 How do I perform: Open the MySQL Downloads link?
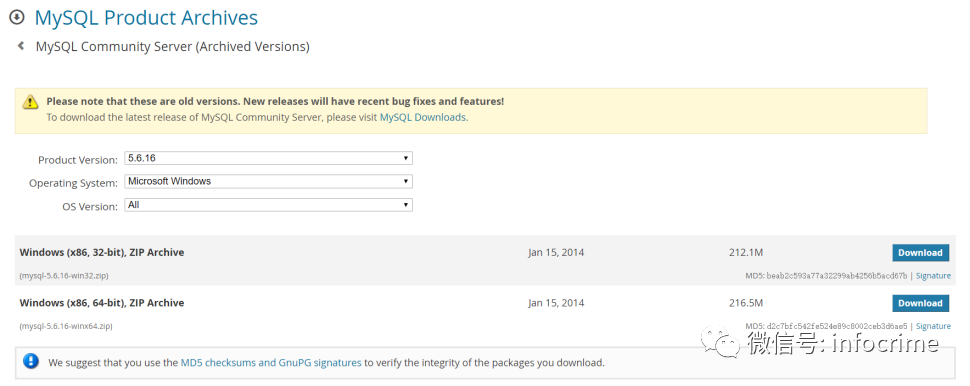(423, 117)
